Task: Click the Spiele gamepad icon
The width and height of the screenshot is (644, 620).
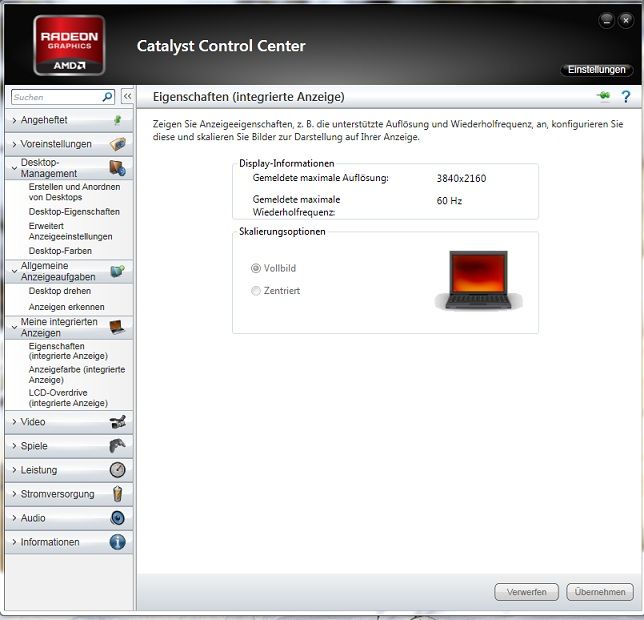Action: pos(117,445)
